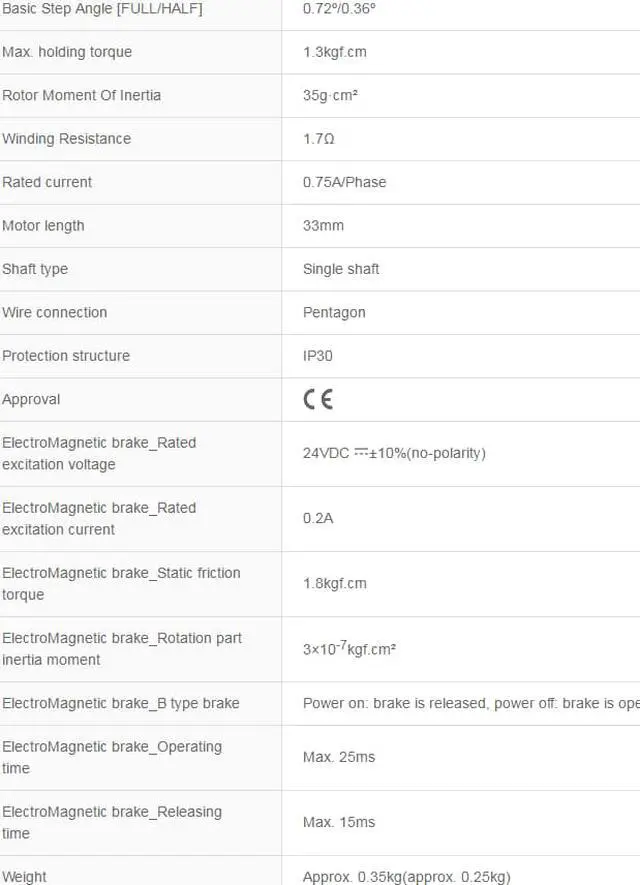Click the Basic Step Angle label

click(102, 9)
